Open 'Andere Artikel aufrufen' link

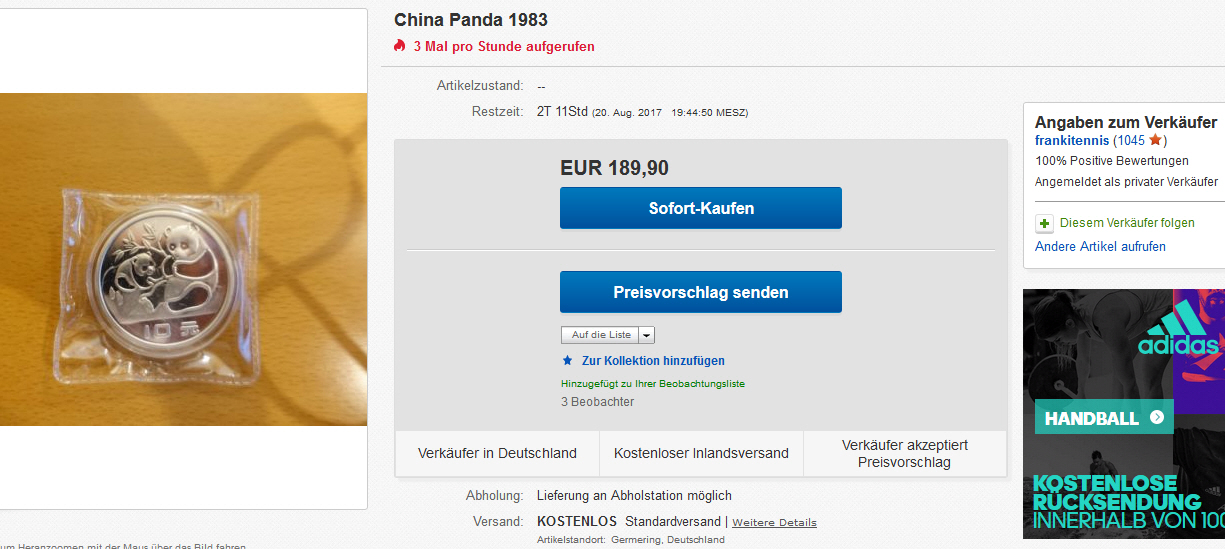coord(1100,246)
